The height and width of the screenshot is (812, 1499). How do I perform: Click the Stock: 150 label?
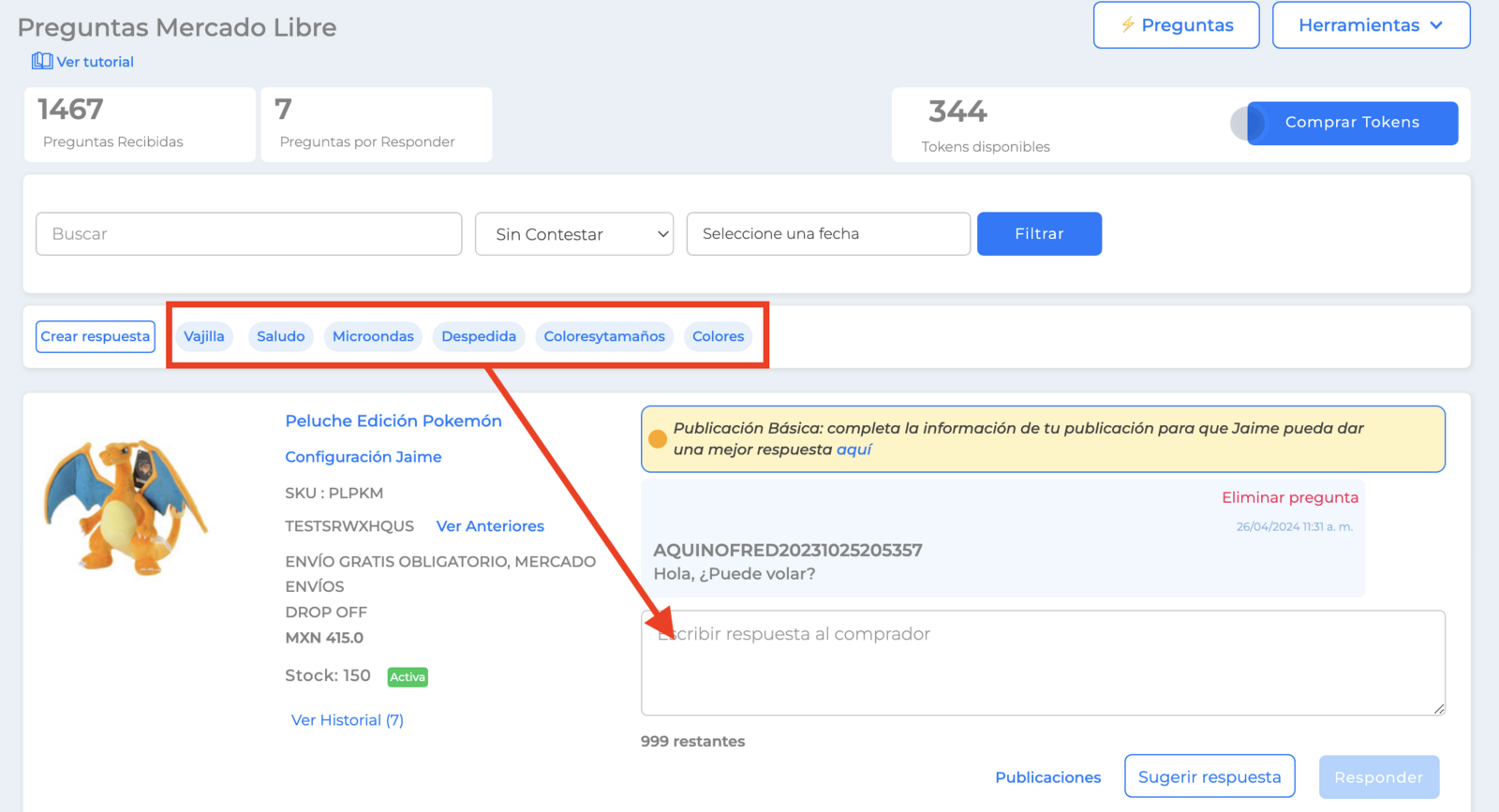328,675
